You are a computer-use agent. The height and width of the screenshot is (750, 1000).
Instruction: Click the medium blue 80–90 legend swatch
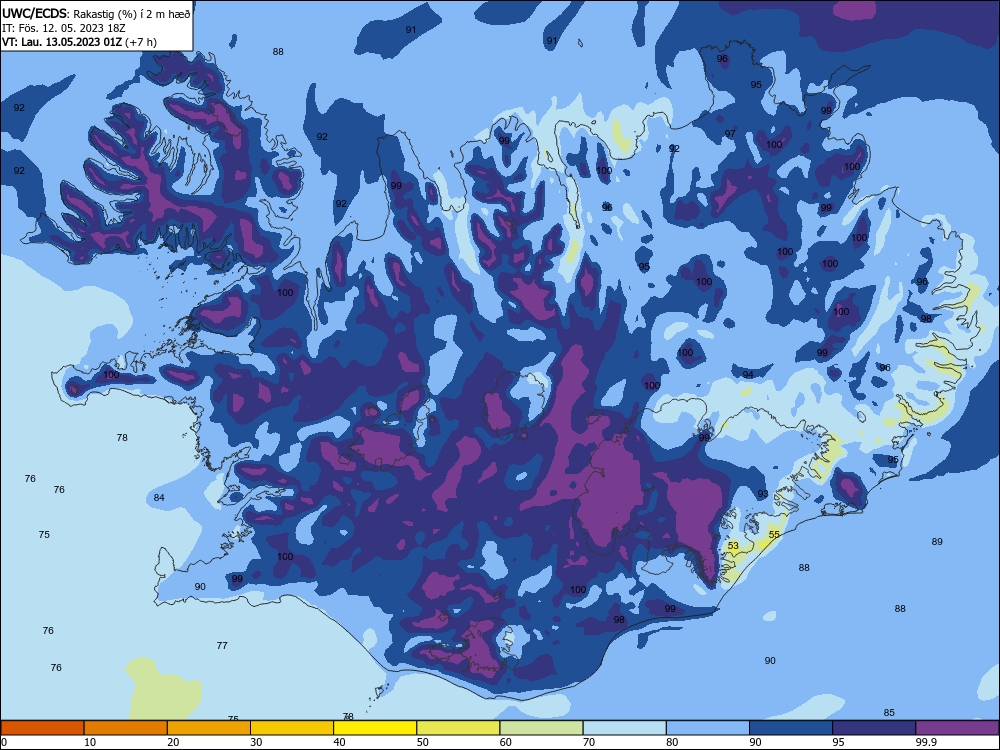pyautogui.click(x=708, y=728)
